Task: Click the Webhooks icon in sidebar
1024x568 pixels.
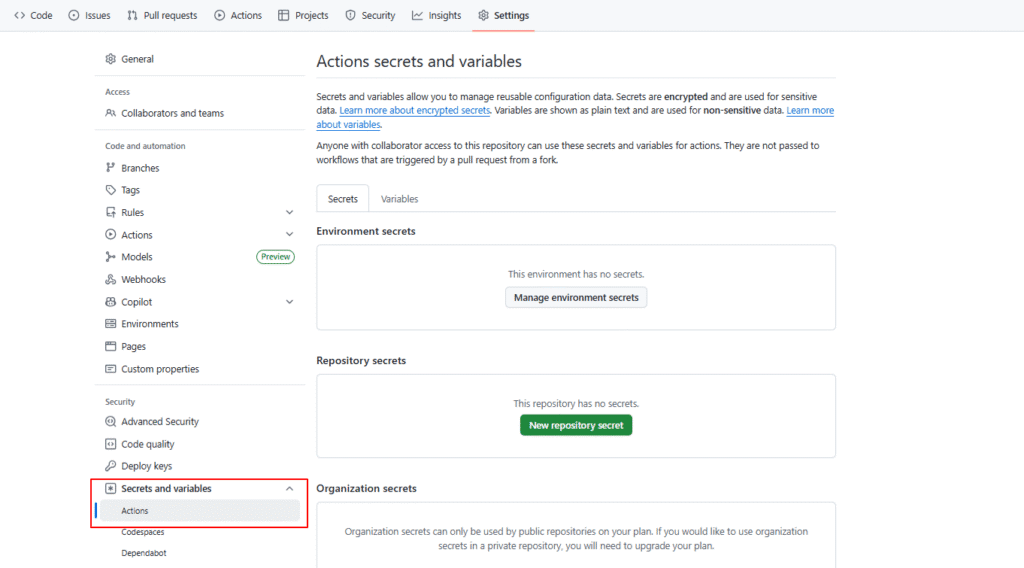Action: 111,280
